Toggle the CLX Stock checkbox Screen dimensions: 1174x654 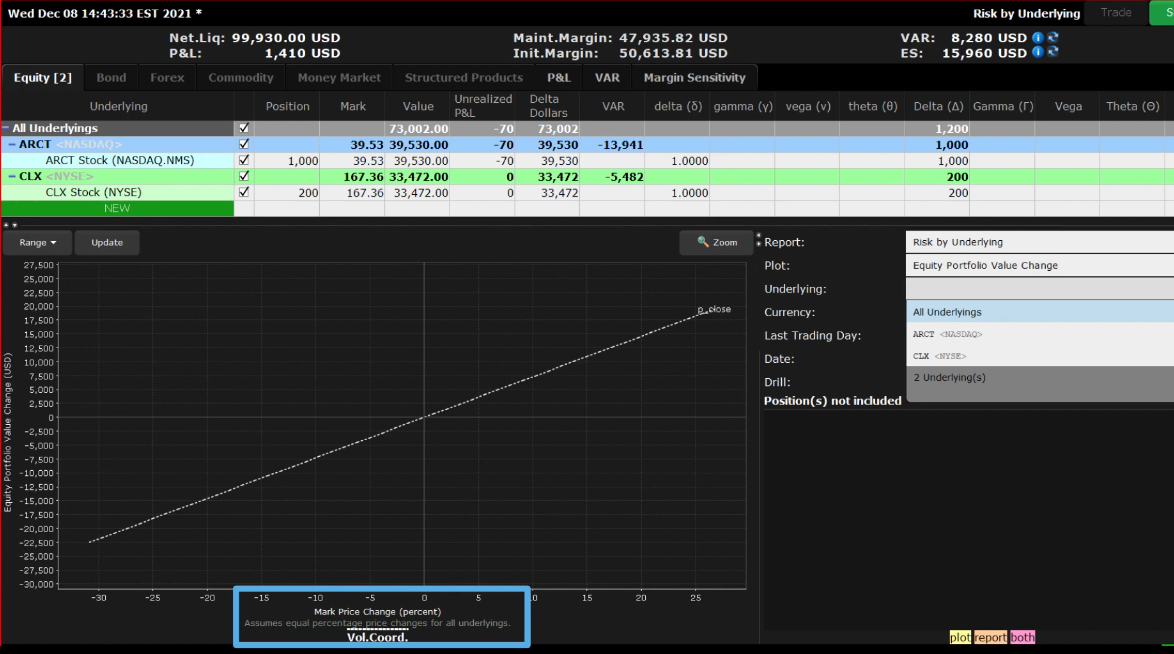[x=243, y=192]
